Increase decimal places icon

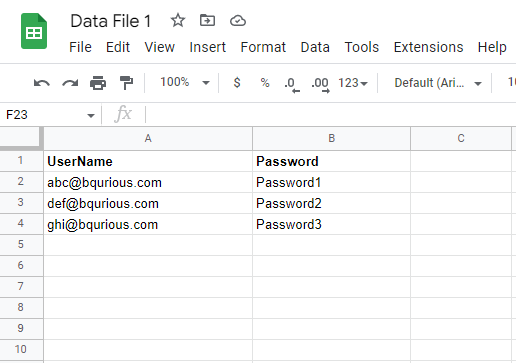coord(321,84)
